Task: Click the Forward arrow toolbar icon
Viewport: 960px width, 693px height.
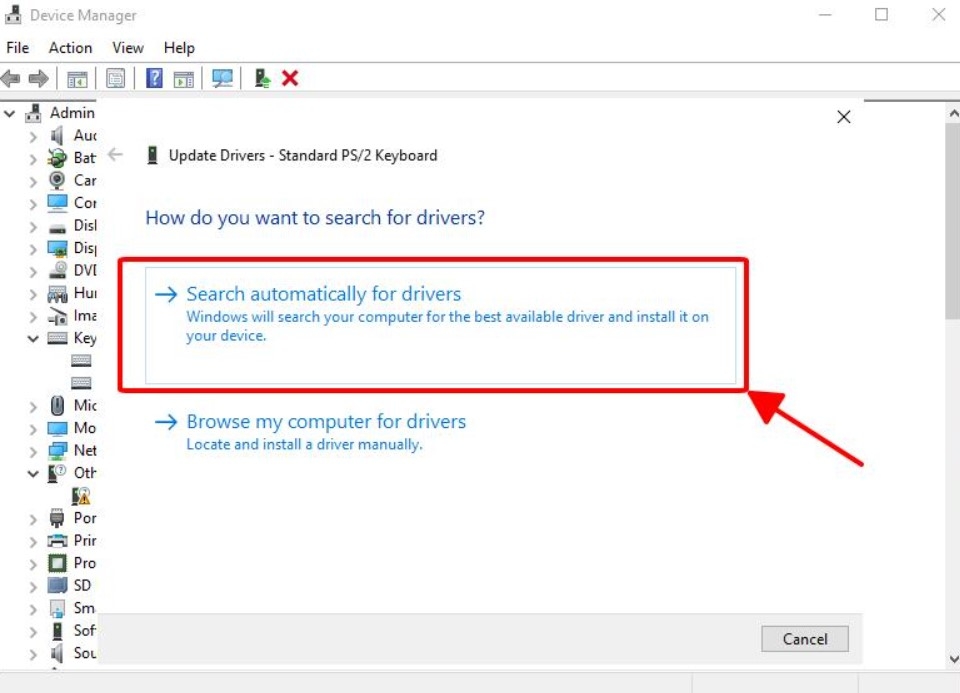Action: 39,78
